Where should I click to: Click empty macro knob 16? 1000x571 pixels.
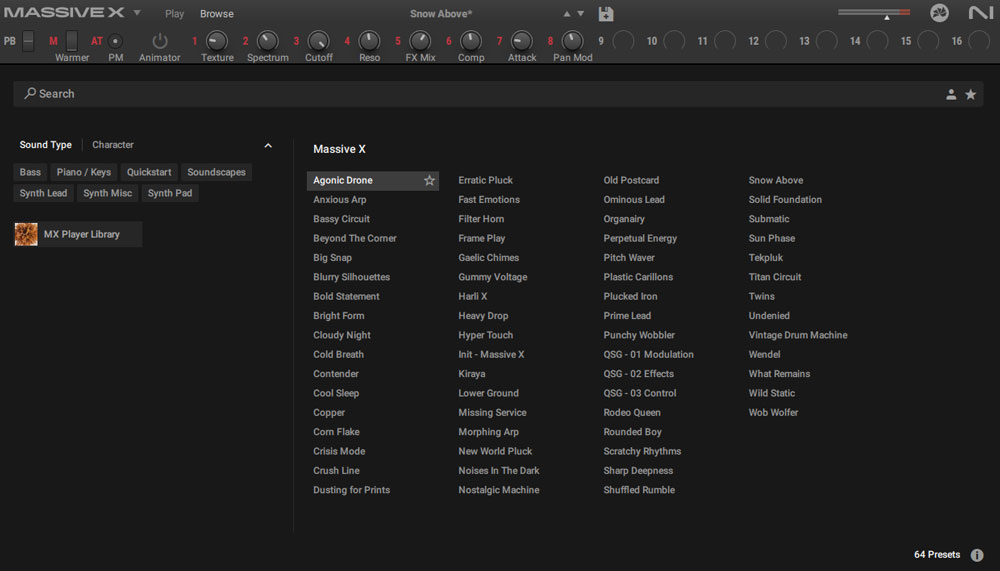coord(979,41)
